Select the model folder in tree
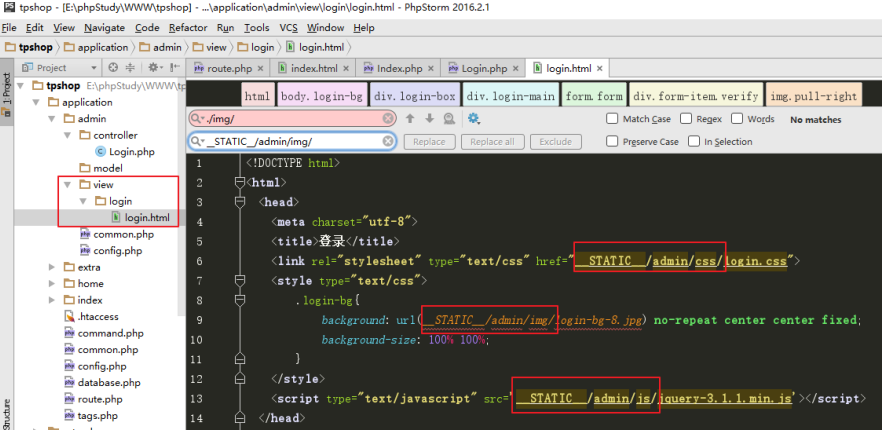The height and width of the screenshot is (434, 886). coord(101,168)
